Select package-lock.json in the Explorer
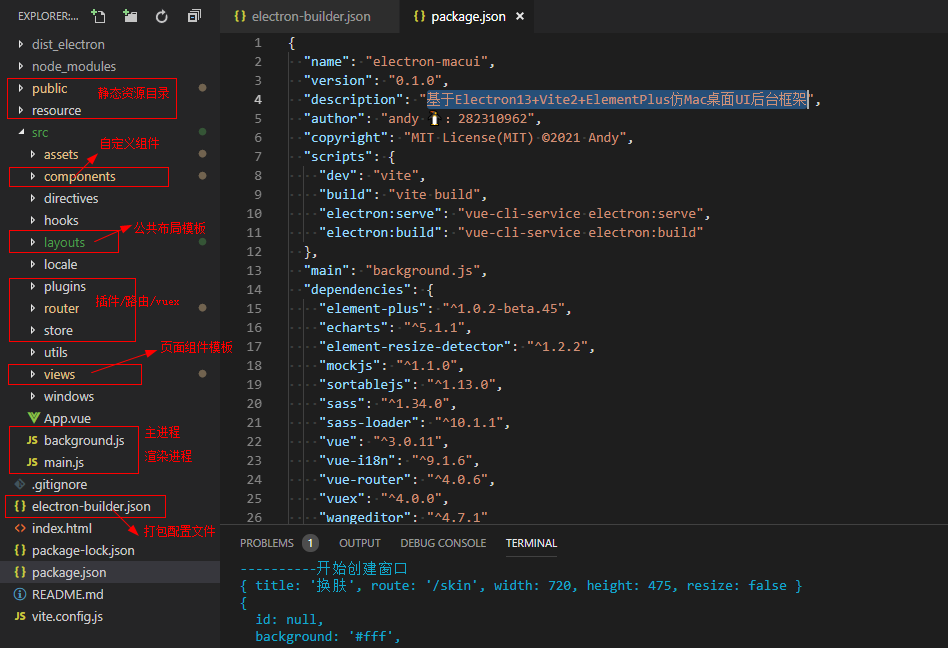This screenshot has width=948, height=648. [x=83, y=550]
